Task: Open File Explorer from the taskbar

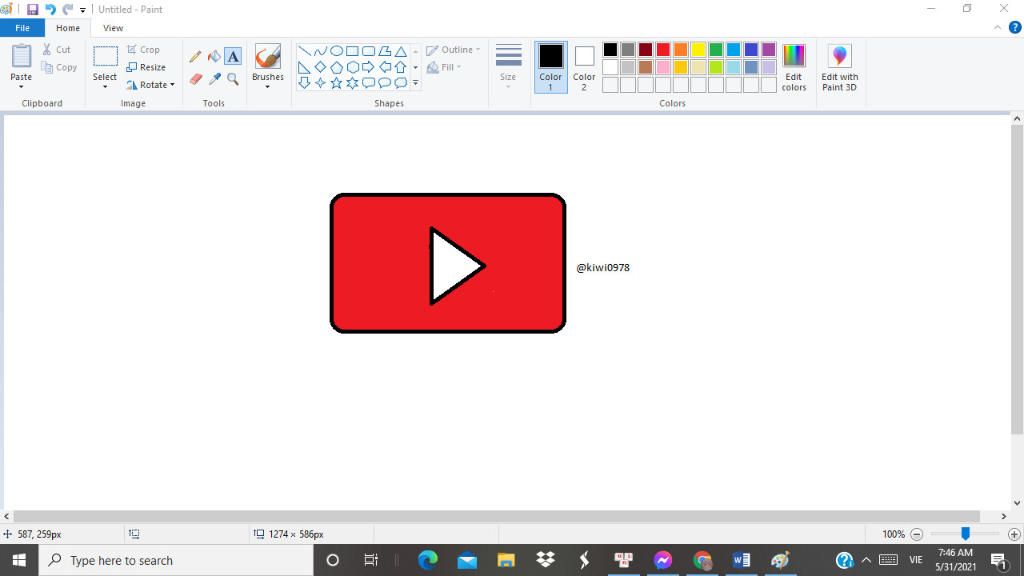Action: click(x=506, y=560)
